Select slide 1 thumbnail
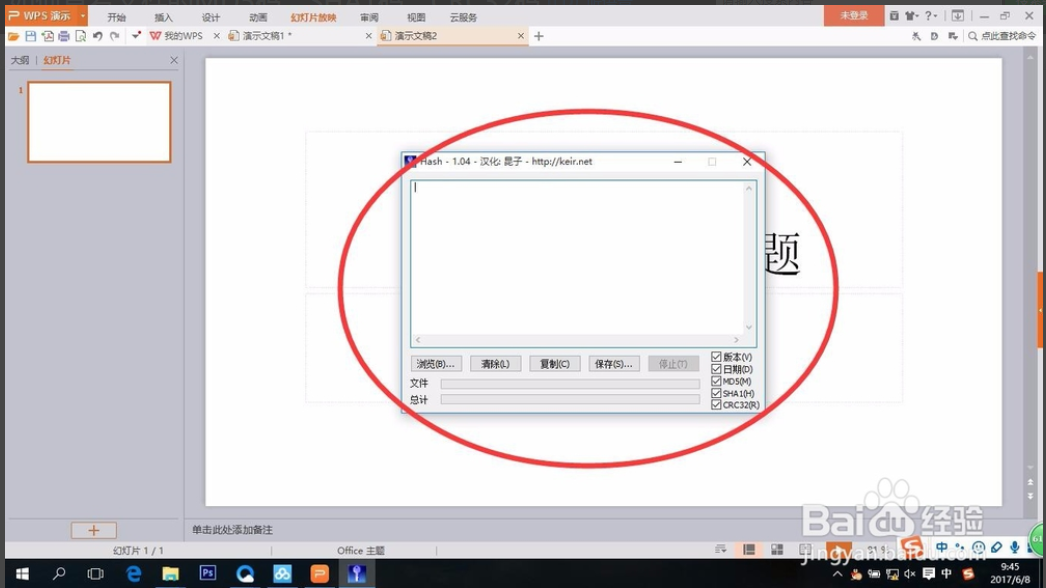Screen dimensions: 1046x588 point(99,122)
